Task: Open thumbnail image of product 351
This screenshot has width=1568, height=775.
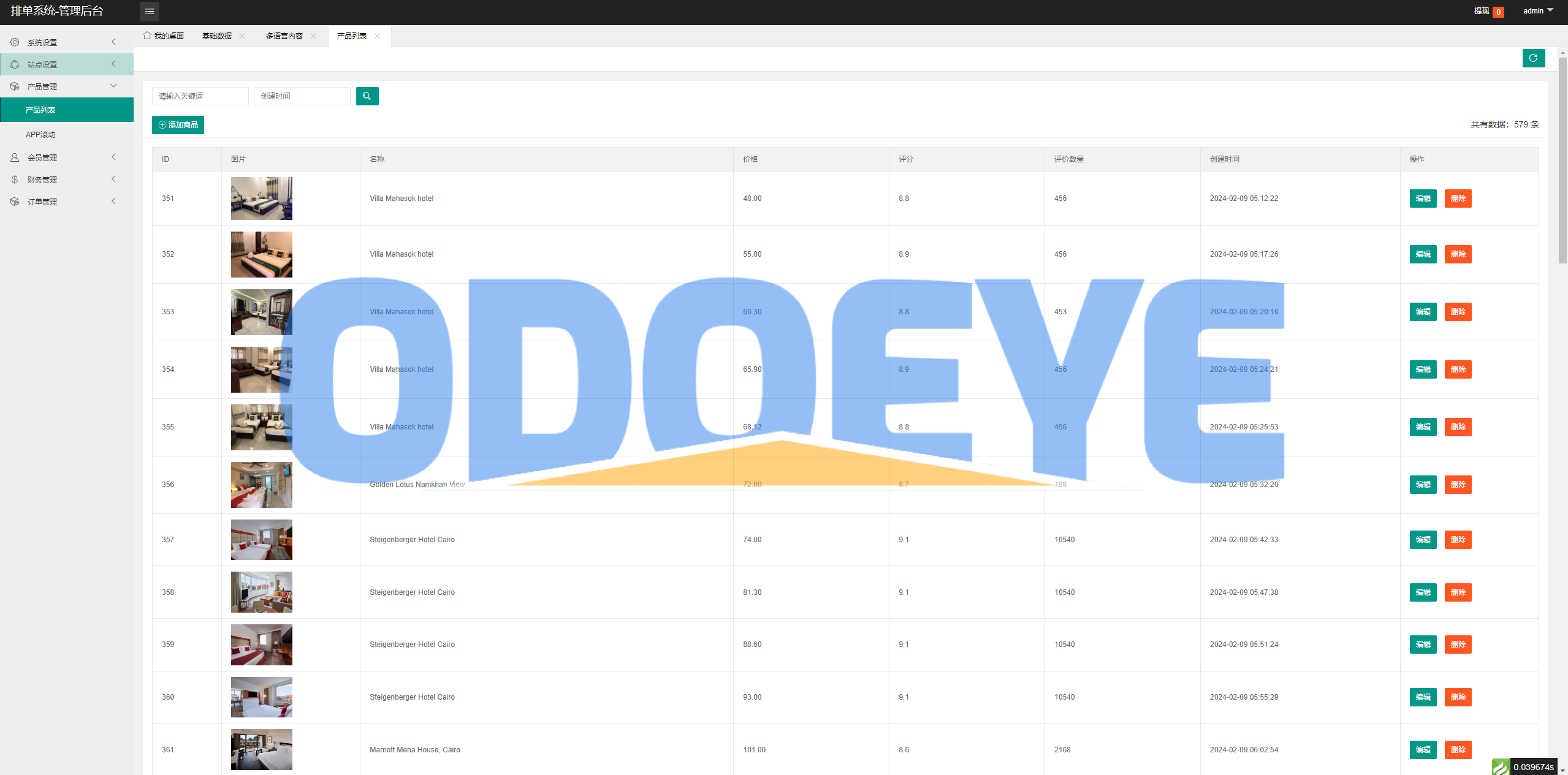Action: pos(262,198)
